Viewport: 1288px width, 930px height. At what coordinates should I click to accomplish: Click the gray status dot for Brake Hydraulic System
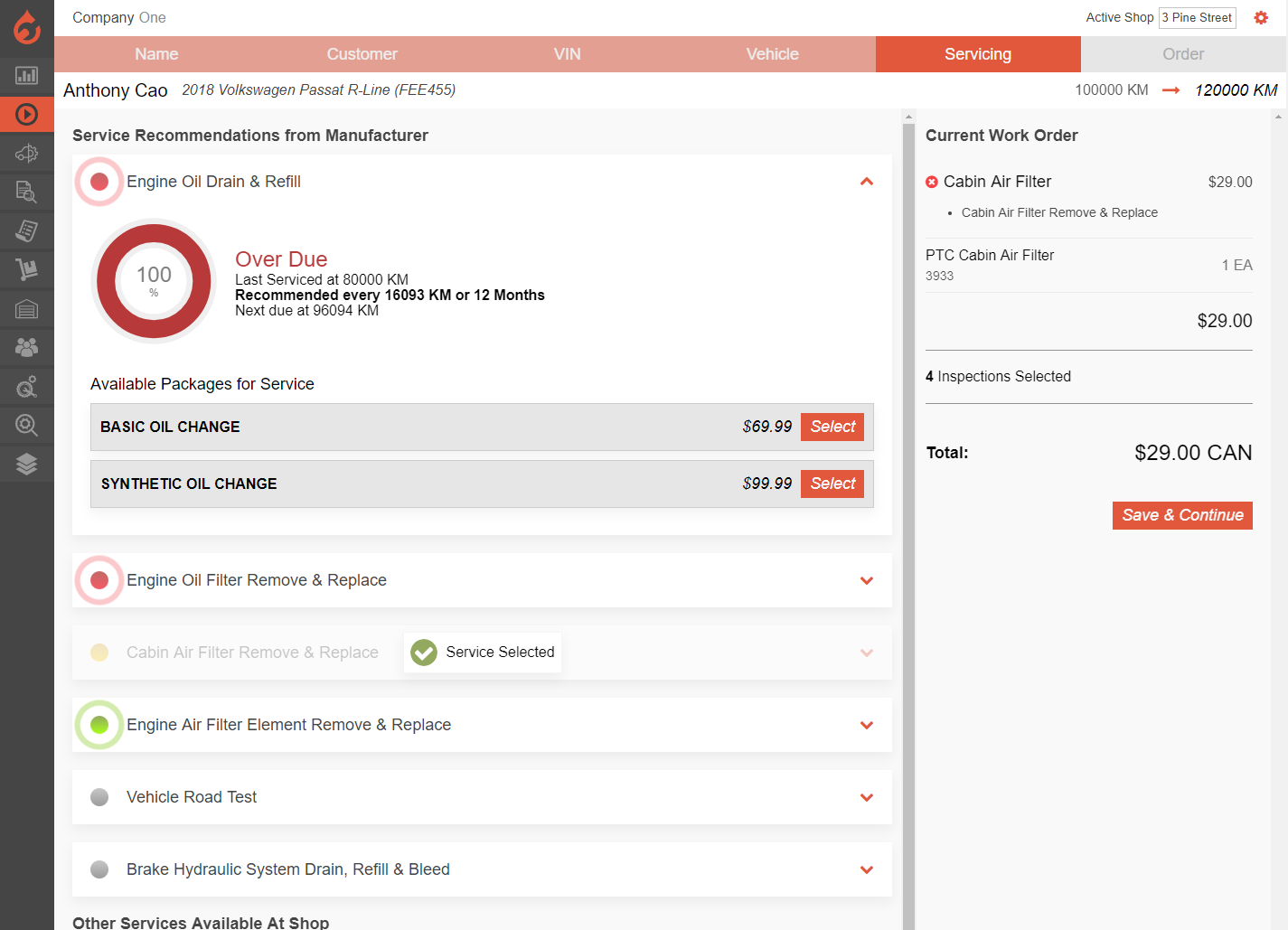coord(99,869)
